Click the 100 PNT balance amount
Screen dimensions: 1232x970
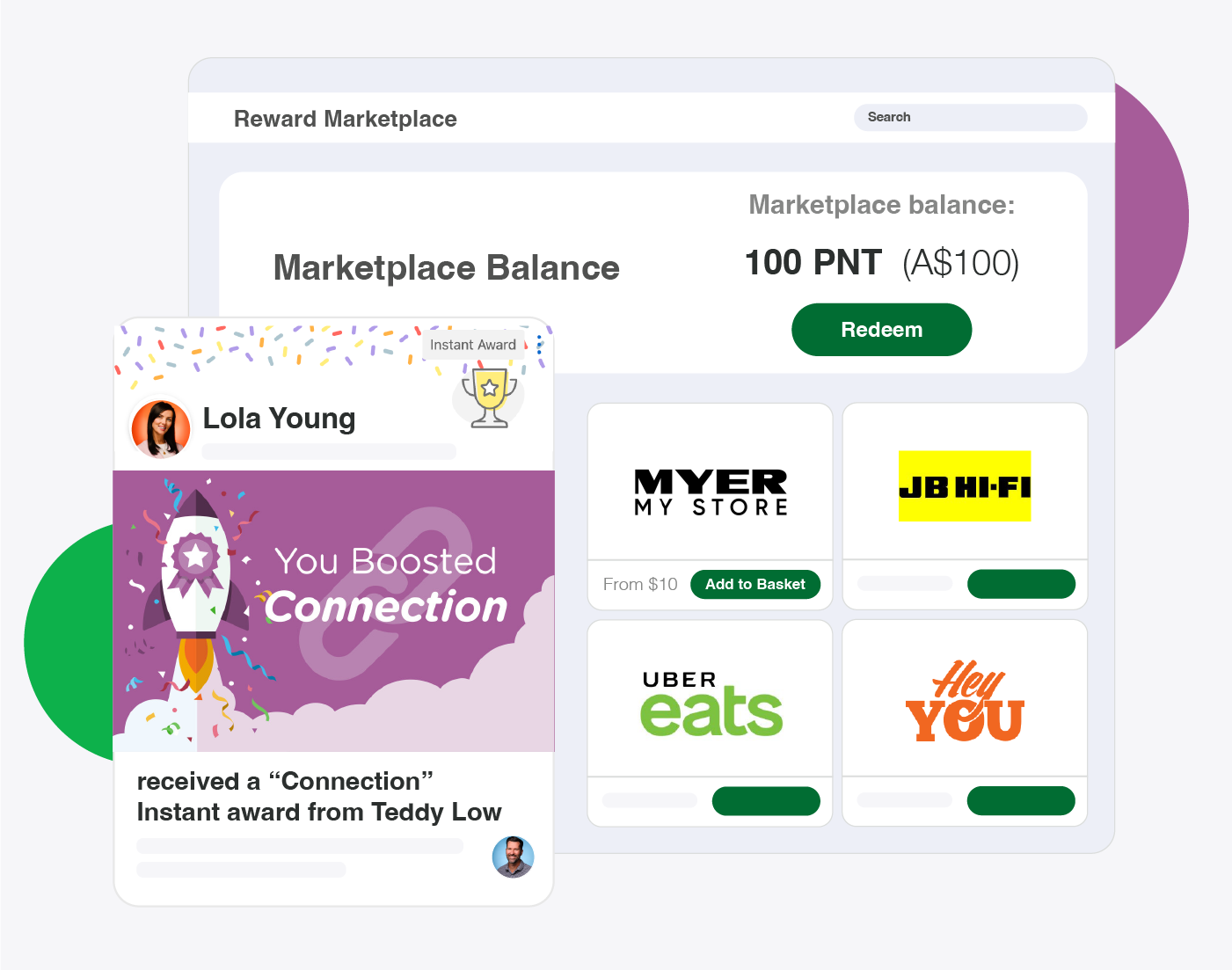[813, 262]
